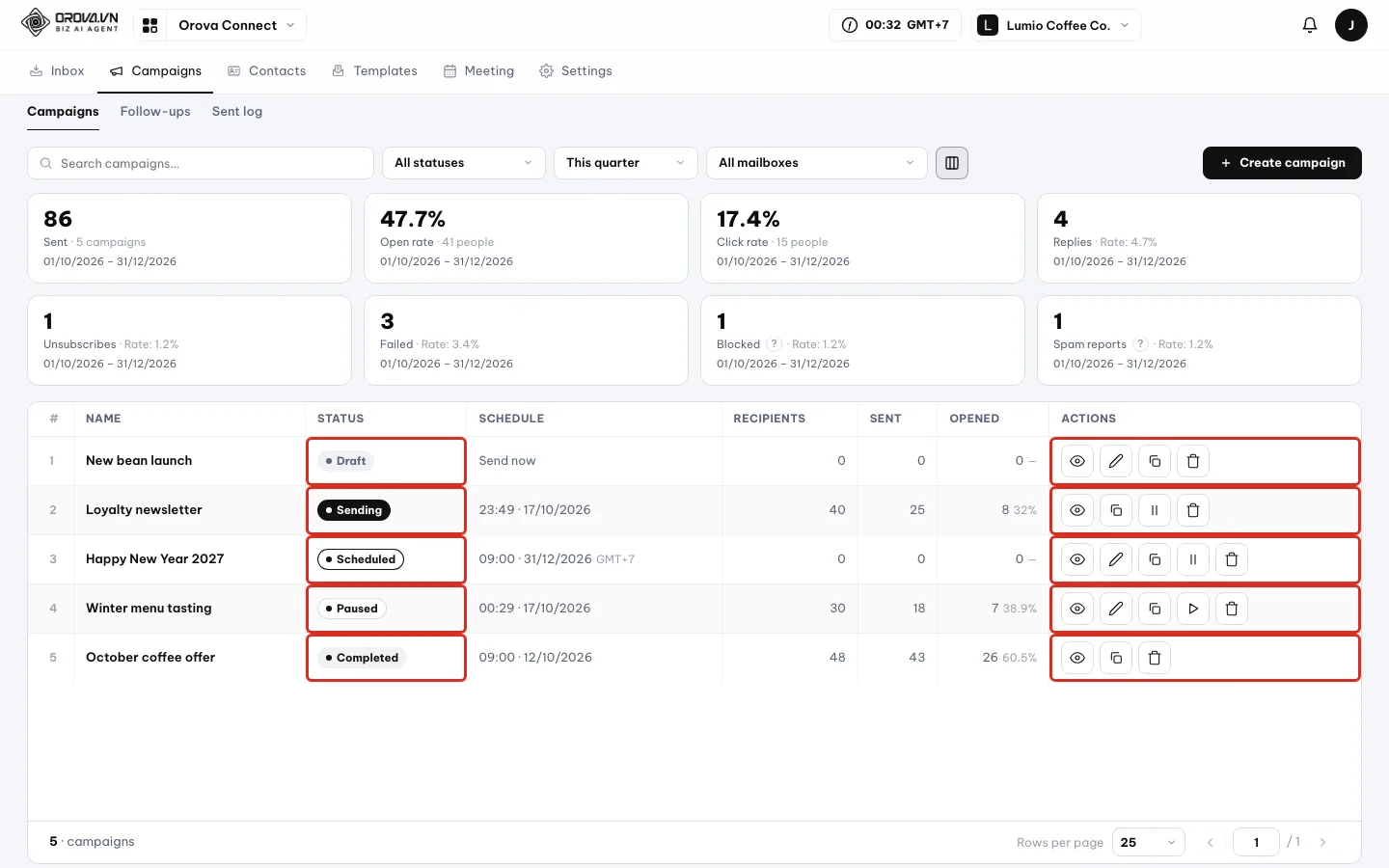The width and height of the screenshot is (1389, 868).
Task: Open the This quarter date filter
Action: coord(626,163)
